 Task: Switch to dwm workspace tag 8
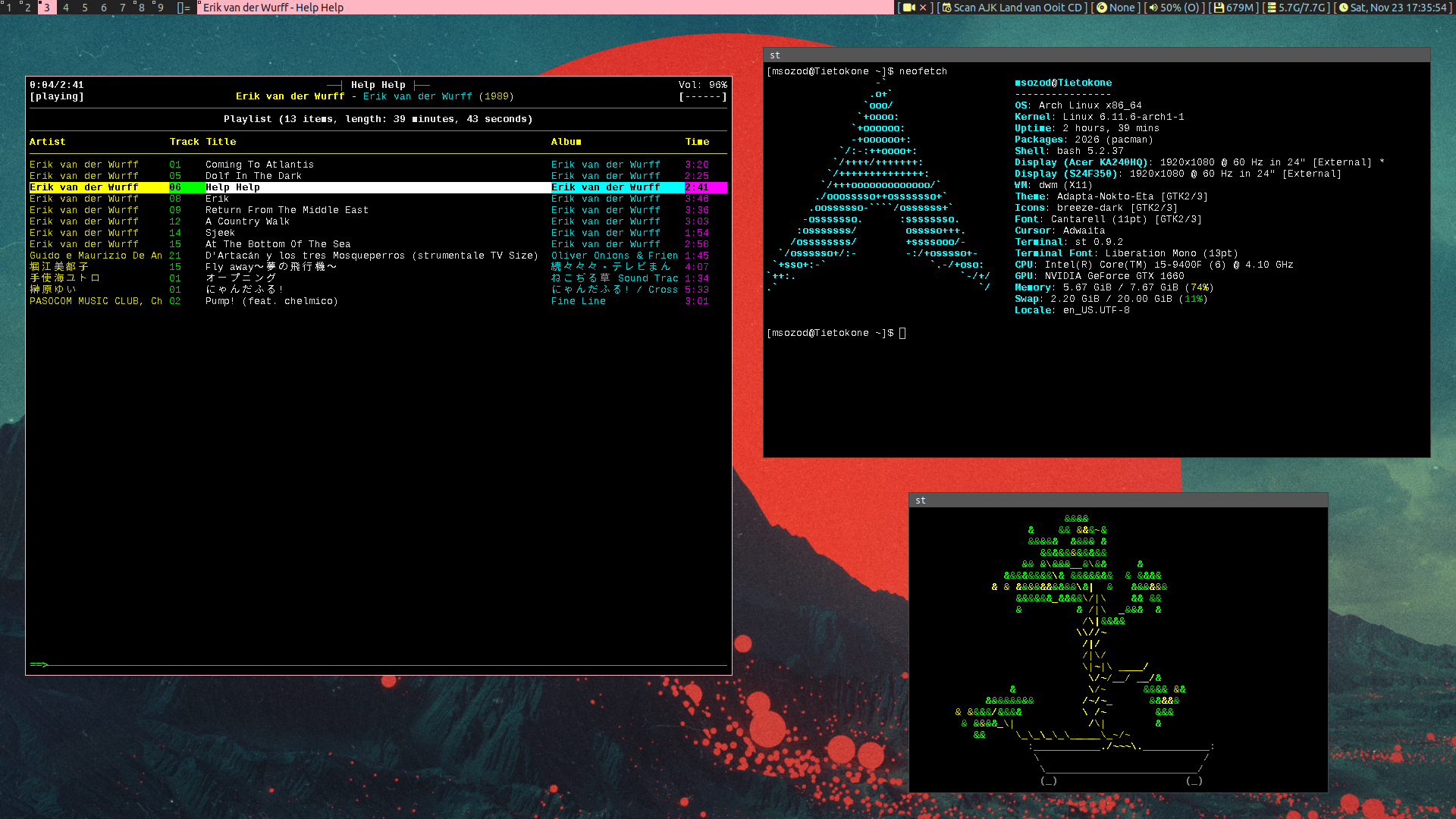coord(141,8)
